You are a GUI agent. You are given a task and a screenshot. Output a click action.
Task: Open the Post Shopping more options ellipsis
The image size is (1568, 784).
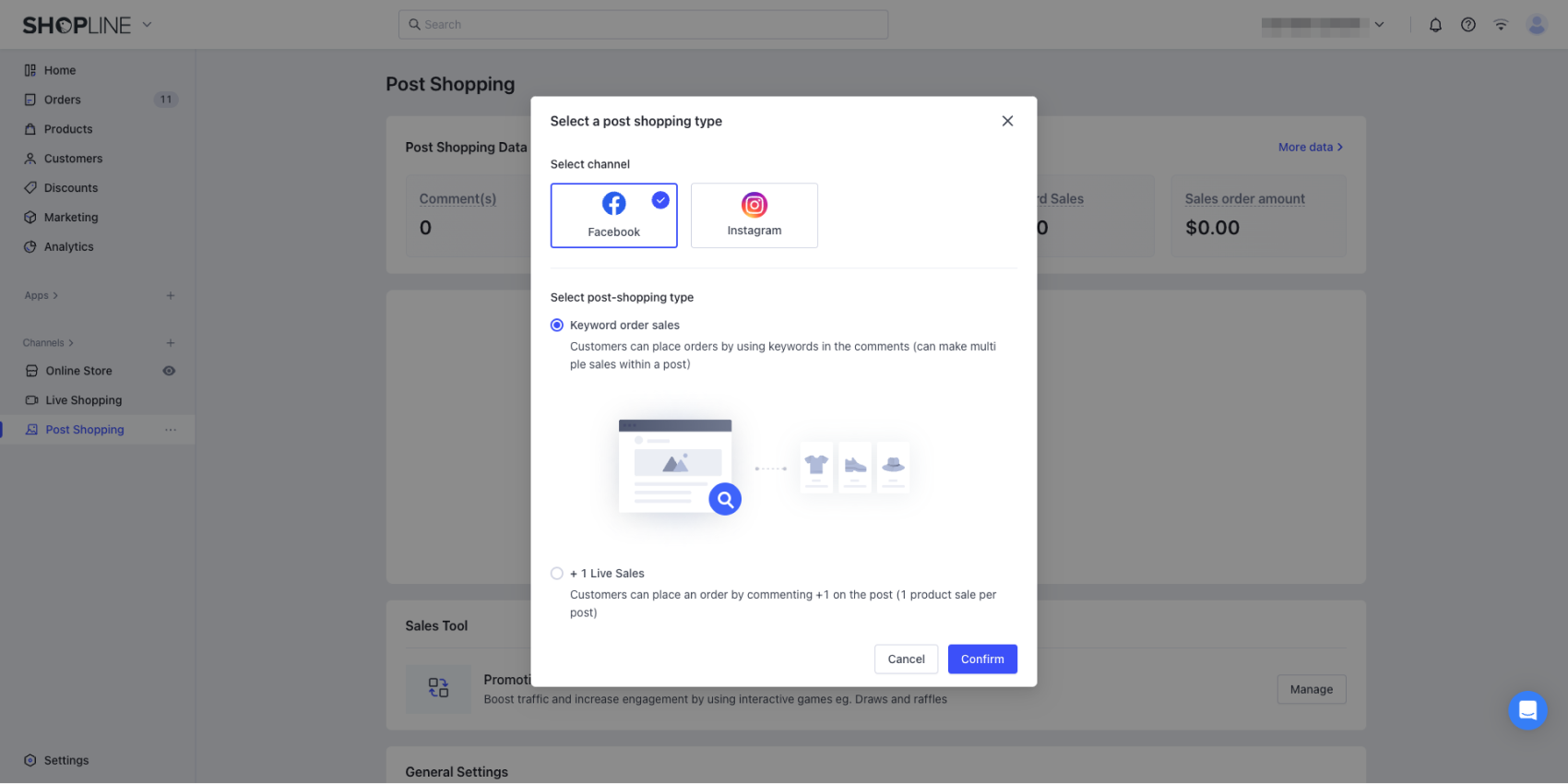coord(171,430)
